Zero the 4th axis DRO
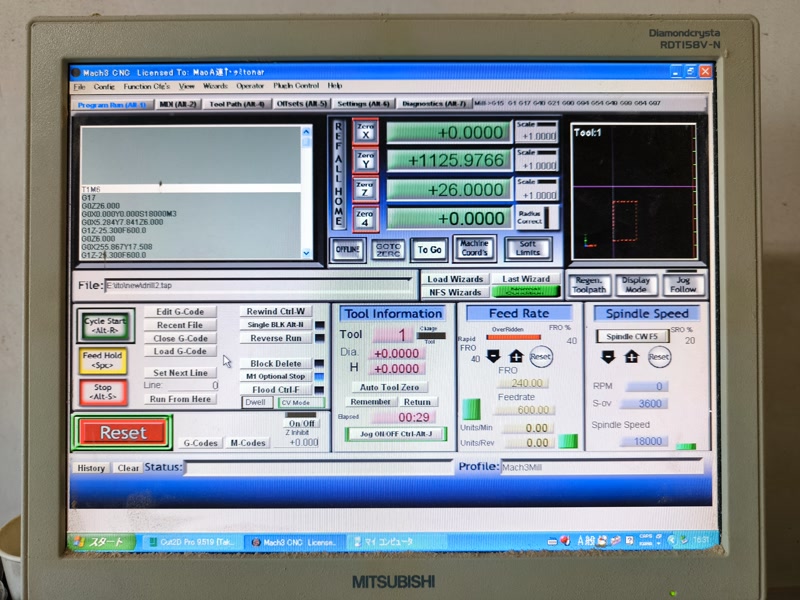 pyautogui.click(x=365, y=218)
